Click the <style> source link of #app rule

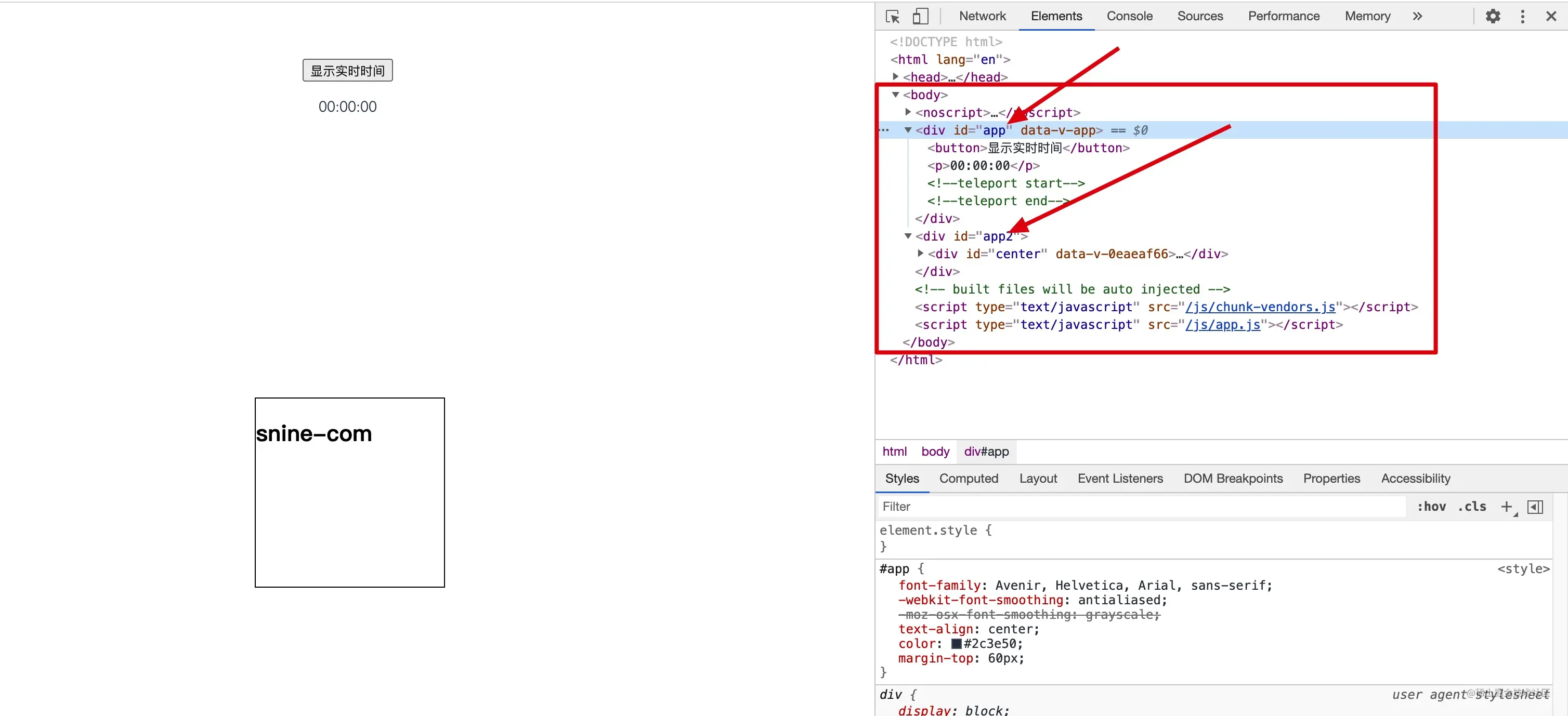point(1523,569)
